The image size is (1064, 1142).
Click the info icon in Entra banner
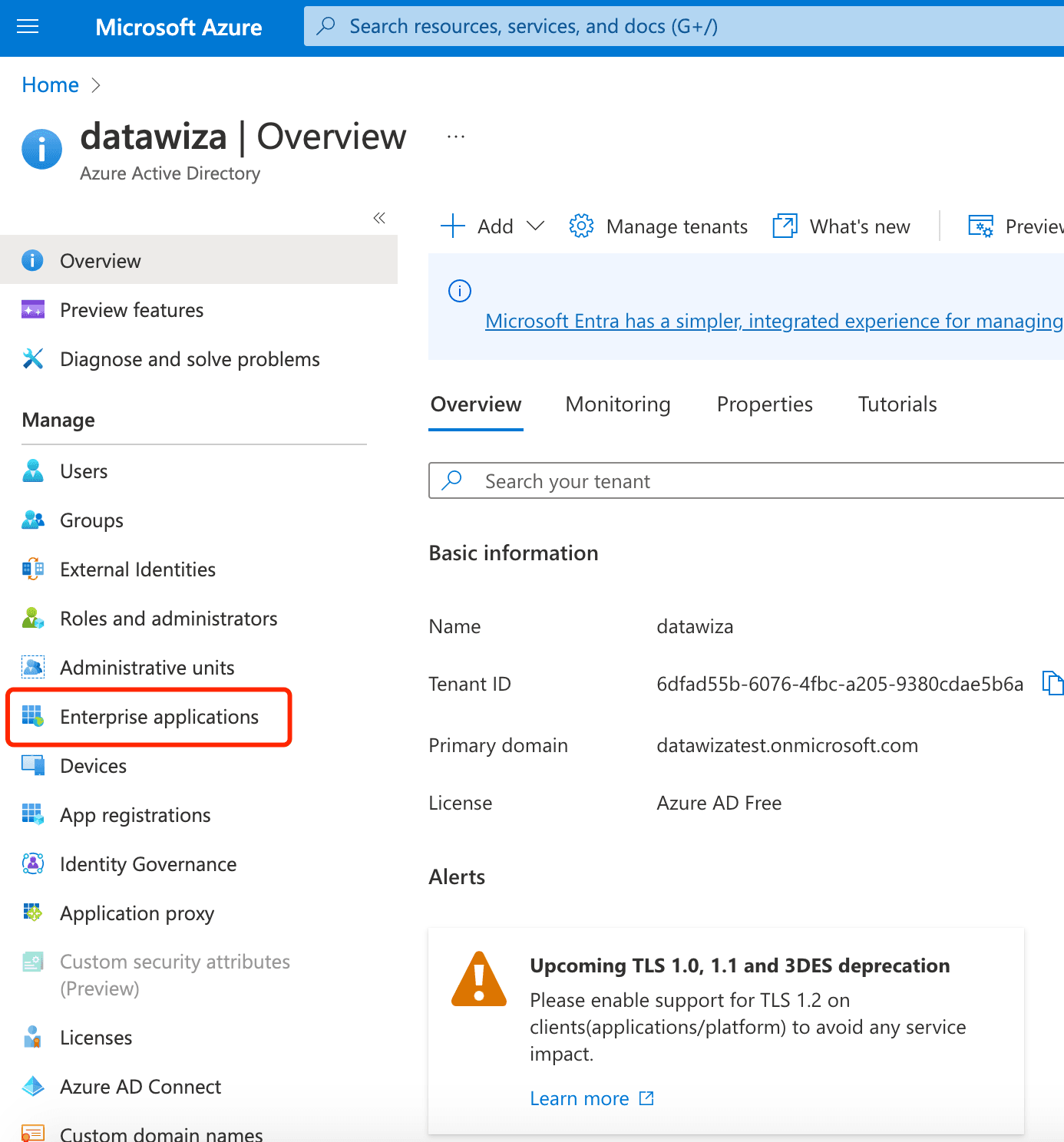(x=460, y=291)
